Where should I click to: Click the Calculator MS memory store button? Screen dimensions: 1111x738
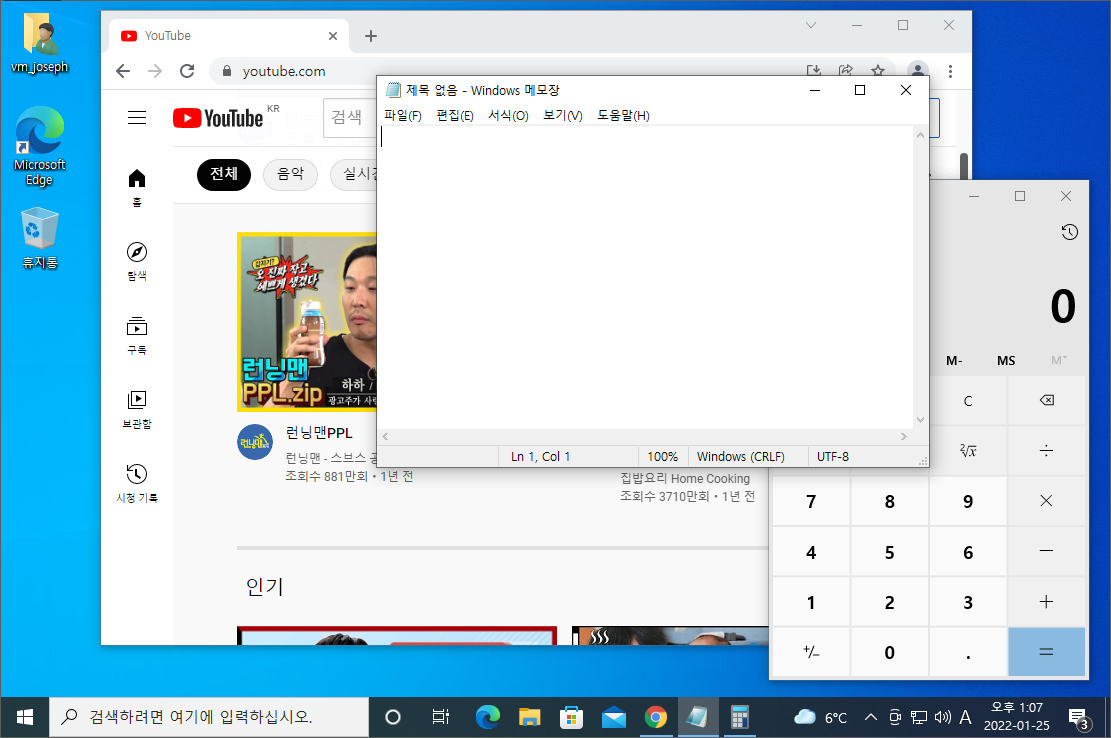tap(1006, 361)
